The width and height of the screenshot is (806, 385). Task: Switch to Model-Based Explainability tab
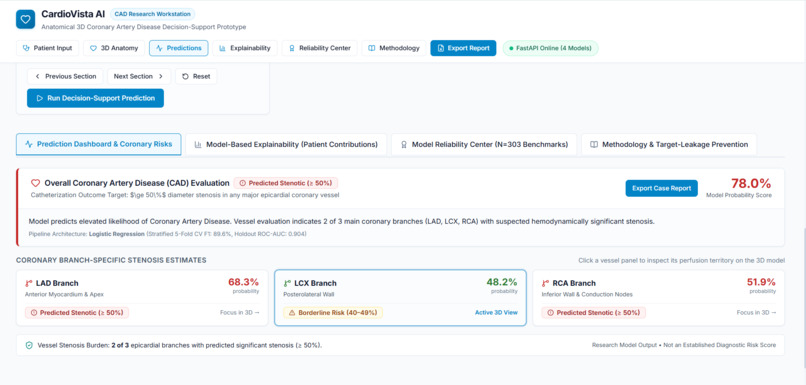click(x=286, y=144)
